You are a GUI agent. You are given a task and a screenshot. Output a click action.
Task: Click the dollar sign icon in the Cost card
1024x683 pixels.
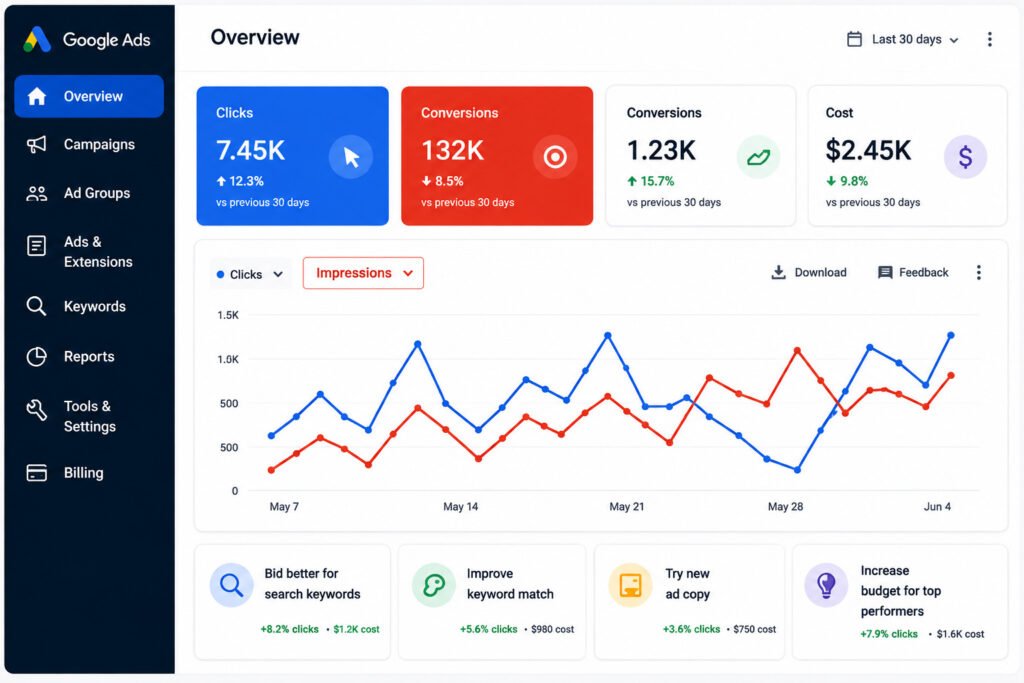point(965,157)
